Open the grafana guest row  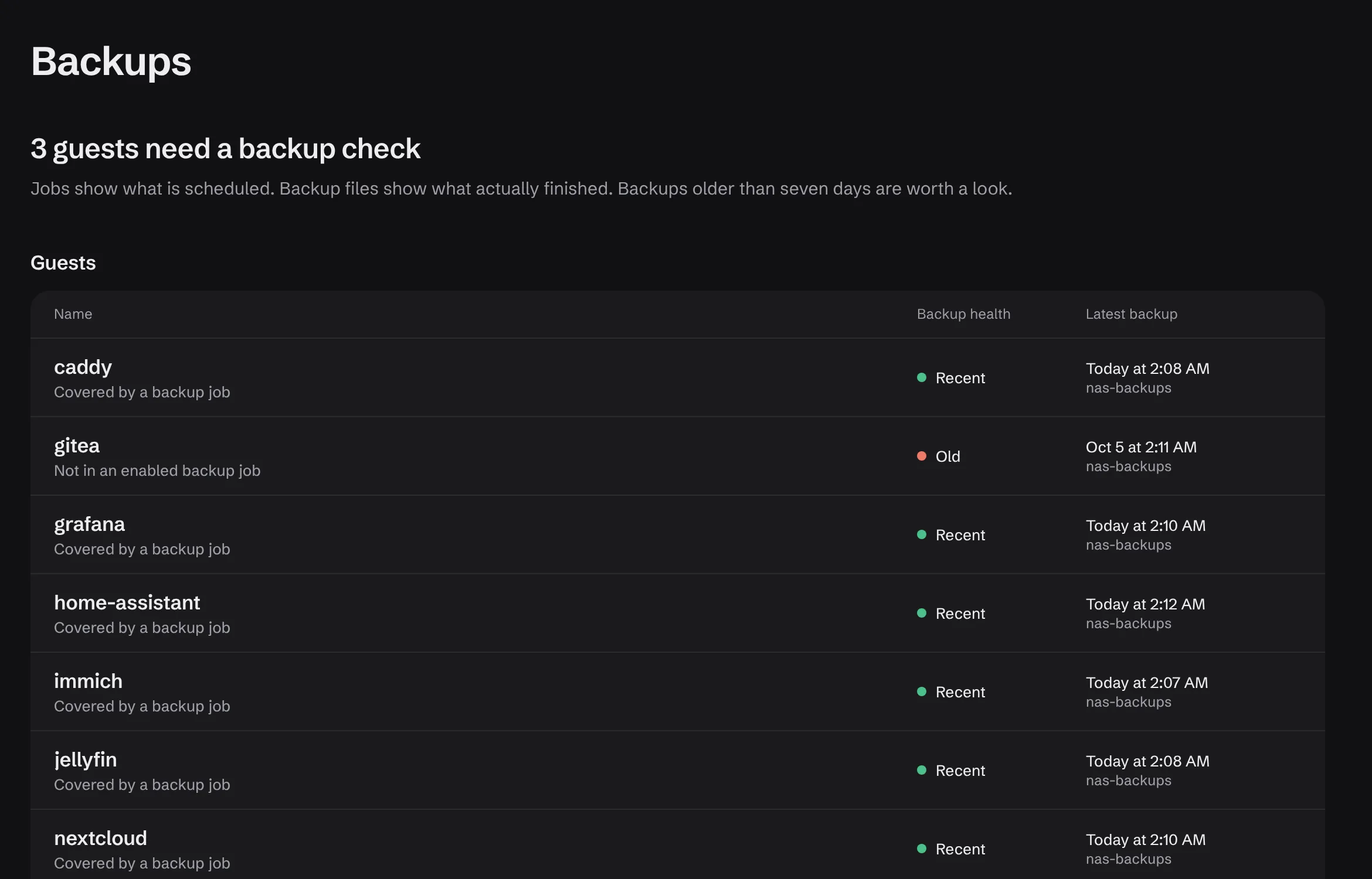[x=678, y=535]
